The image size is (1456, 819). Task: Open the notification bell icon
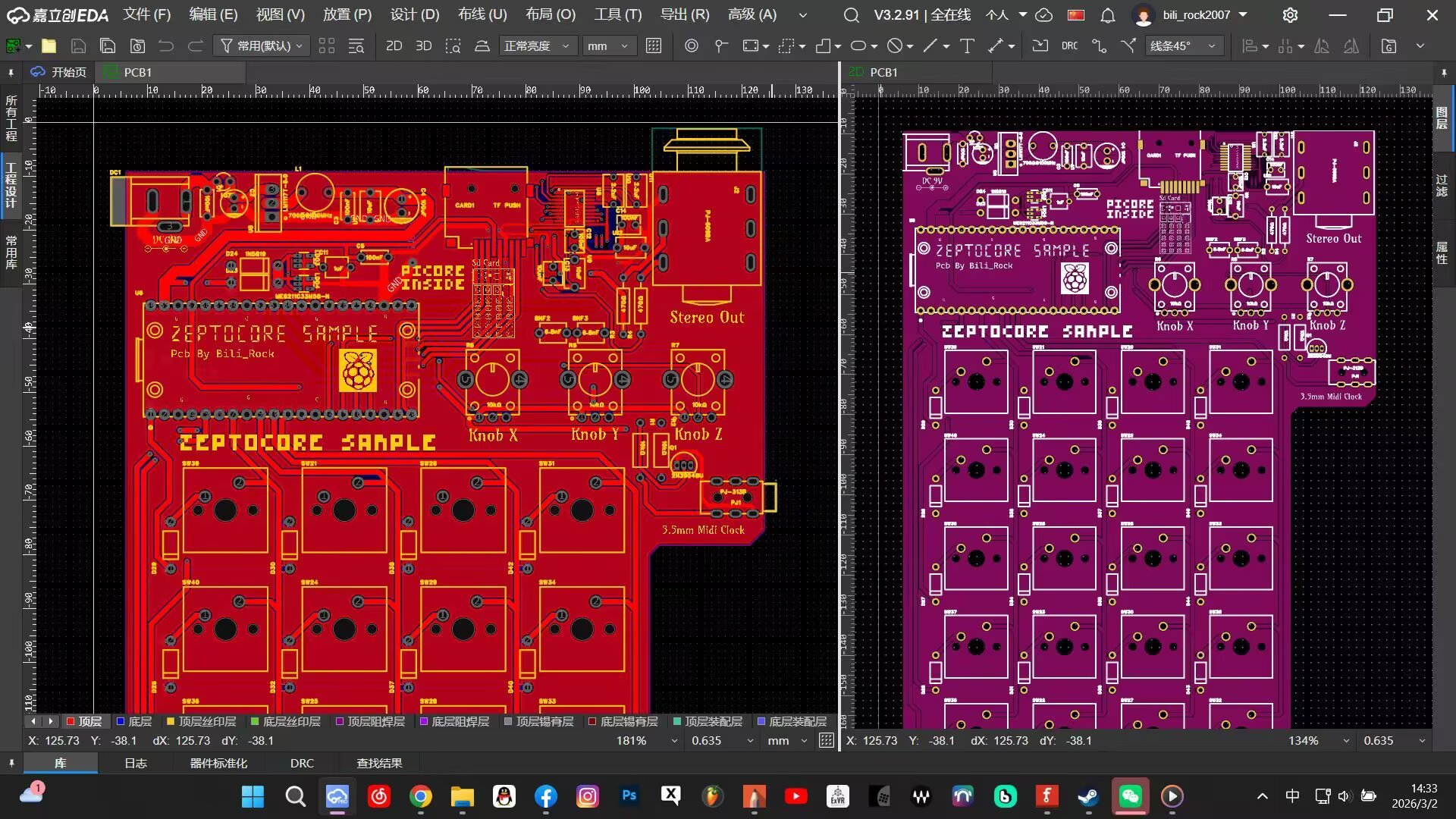click(1108, 15)
